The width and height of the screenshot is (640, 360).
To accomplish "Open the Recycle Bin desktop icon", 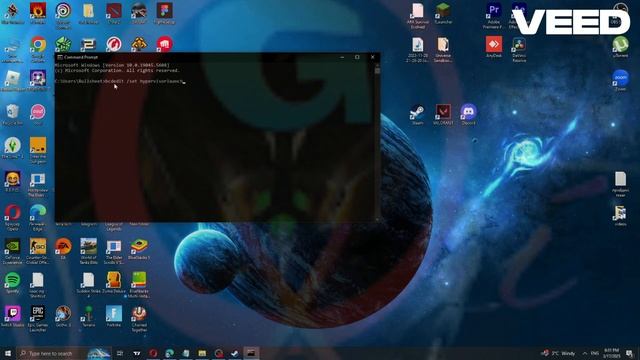I will tap(13, 114).
